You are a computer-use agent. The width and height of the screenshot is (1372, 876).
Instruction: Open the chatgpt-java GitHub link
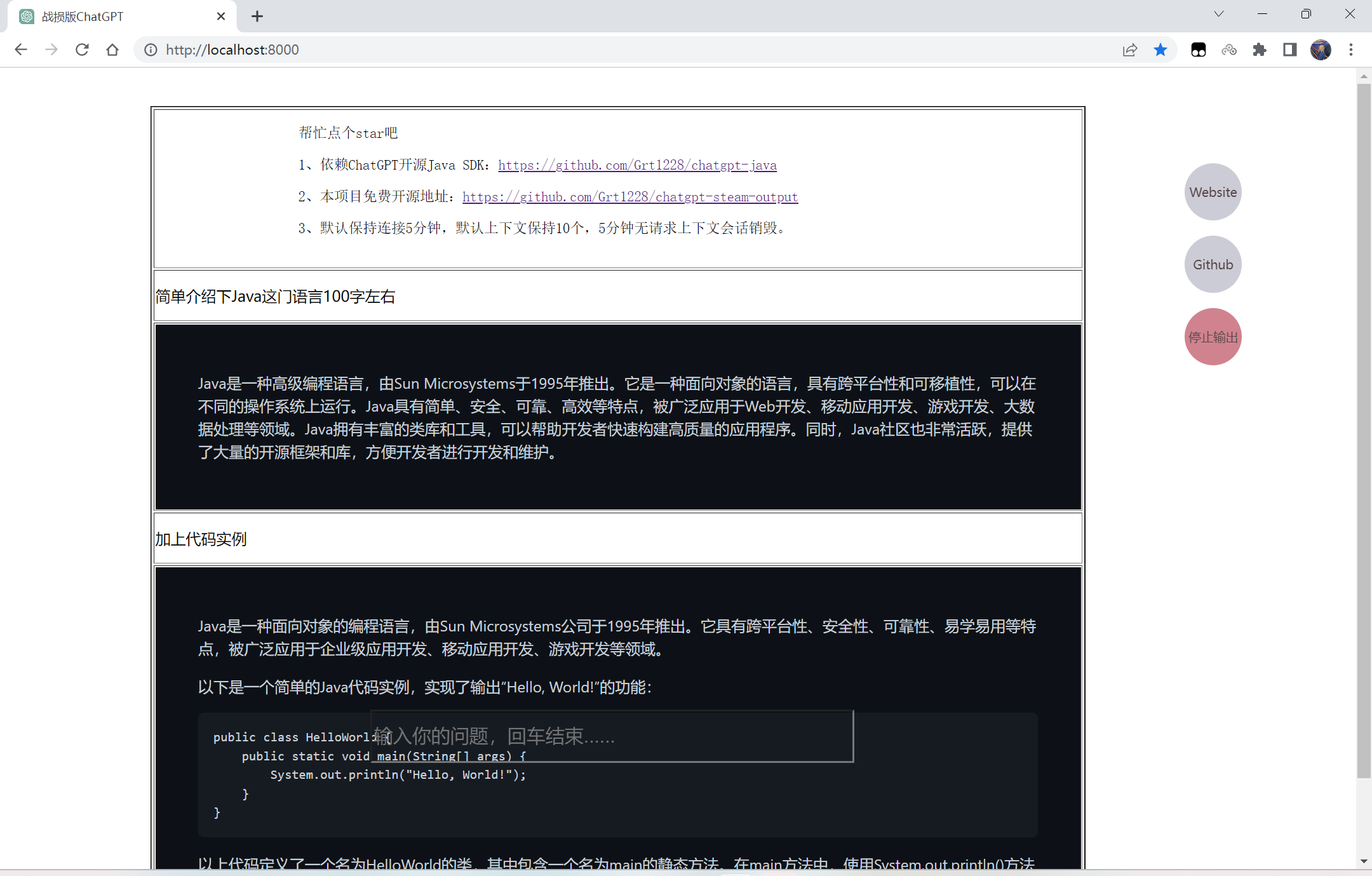(637, 165)
